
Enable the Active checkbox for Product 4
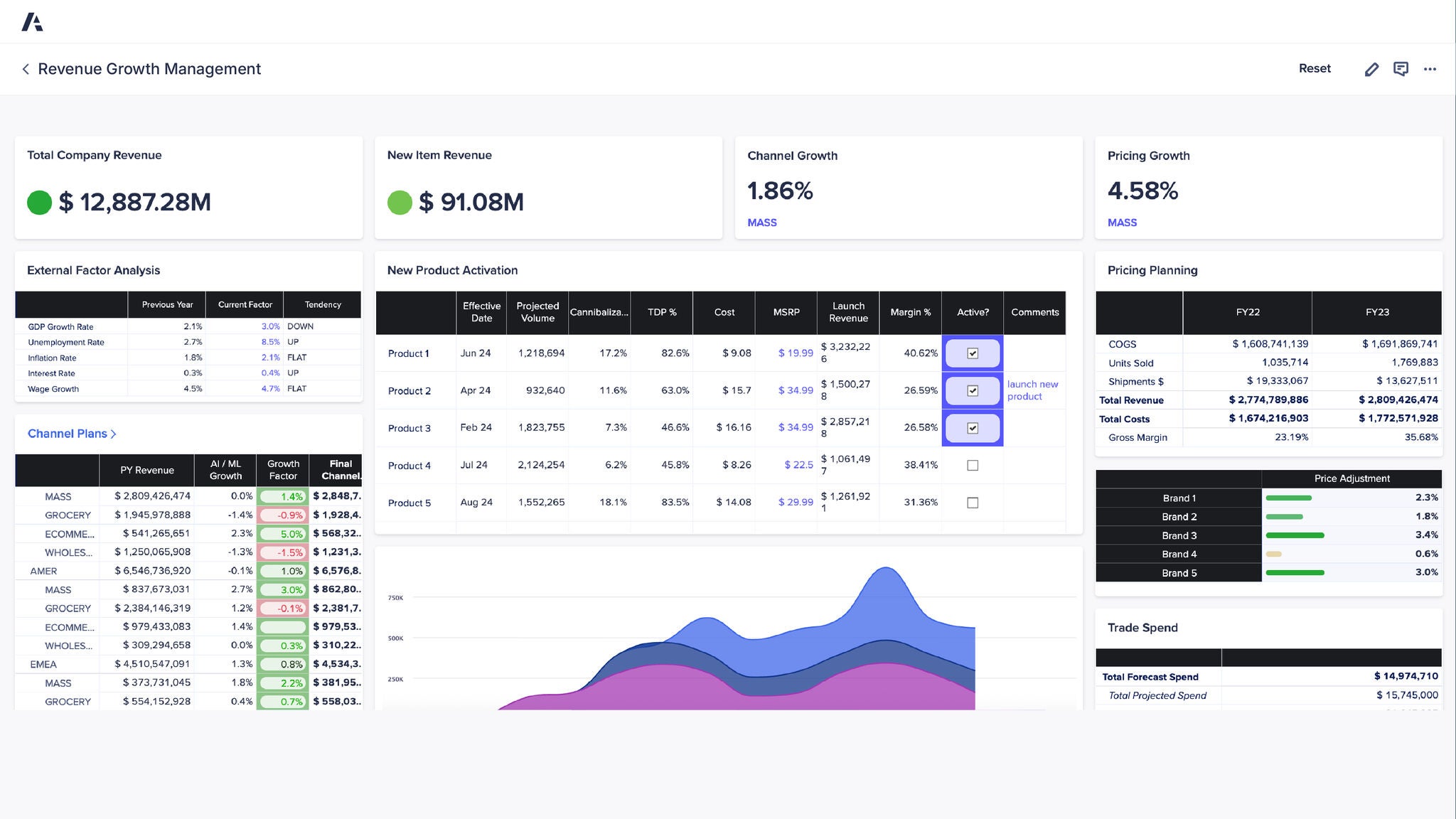[972, 465]
